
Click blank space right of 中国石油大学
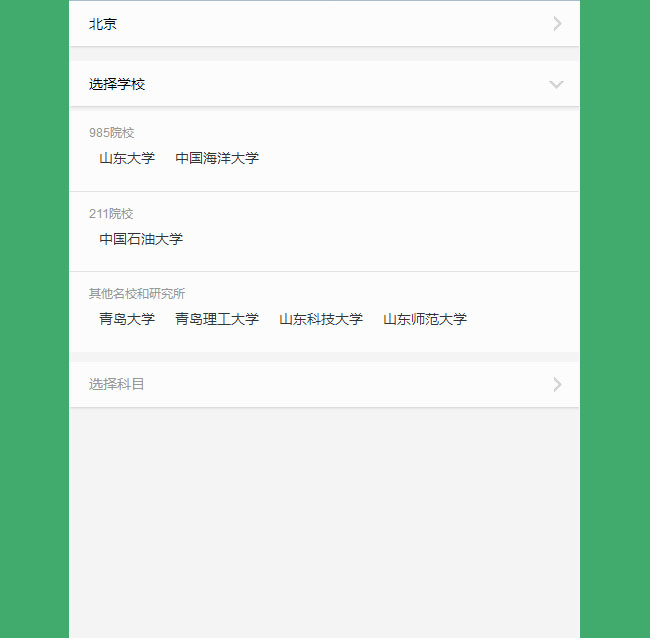(x=380, y=239)
